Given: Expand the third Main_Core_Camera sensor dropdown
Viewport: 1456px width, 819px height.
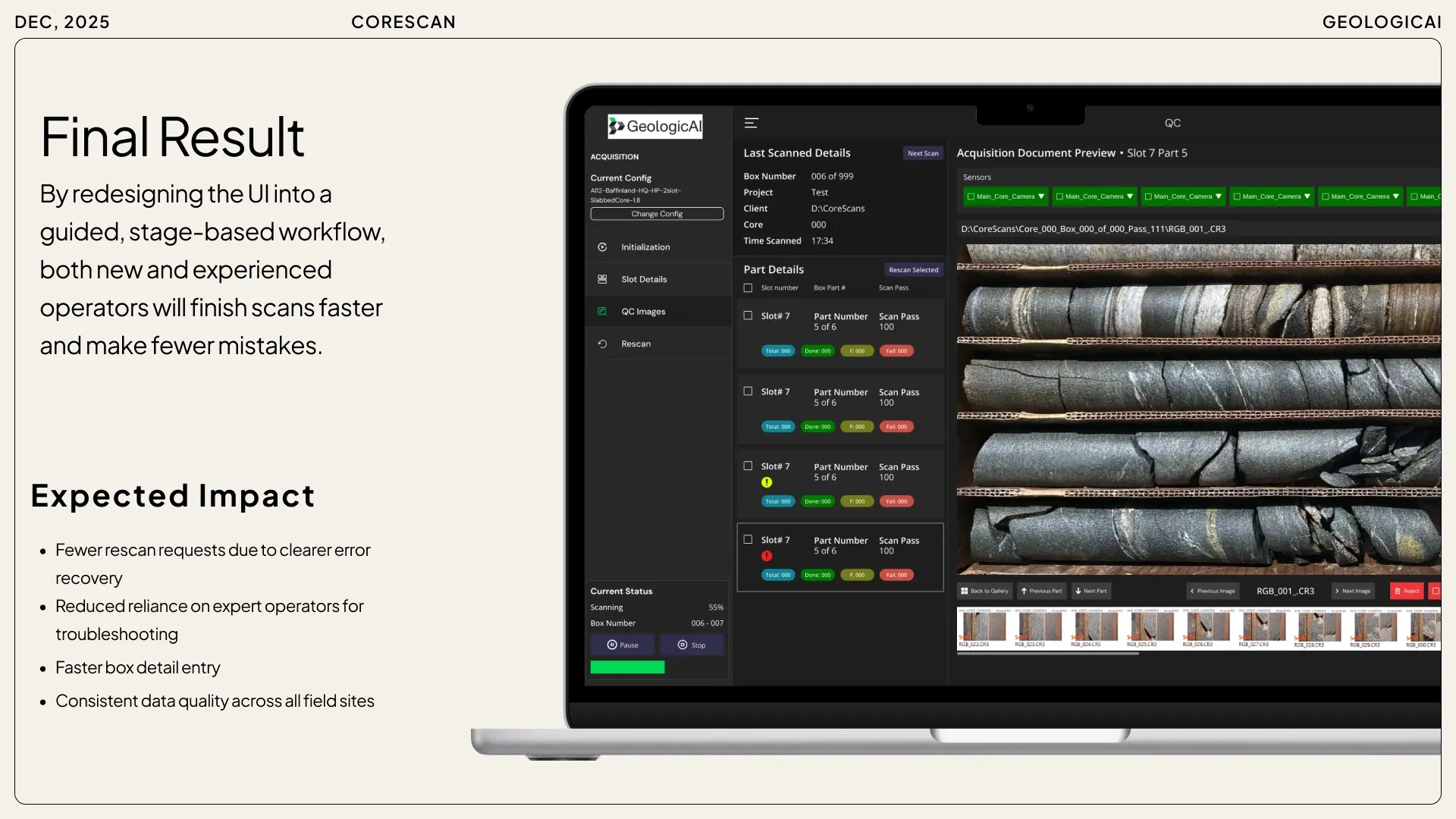Looking at the screenshot, I should click(1219, 196).
